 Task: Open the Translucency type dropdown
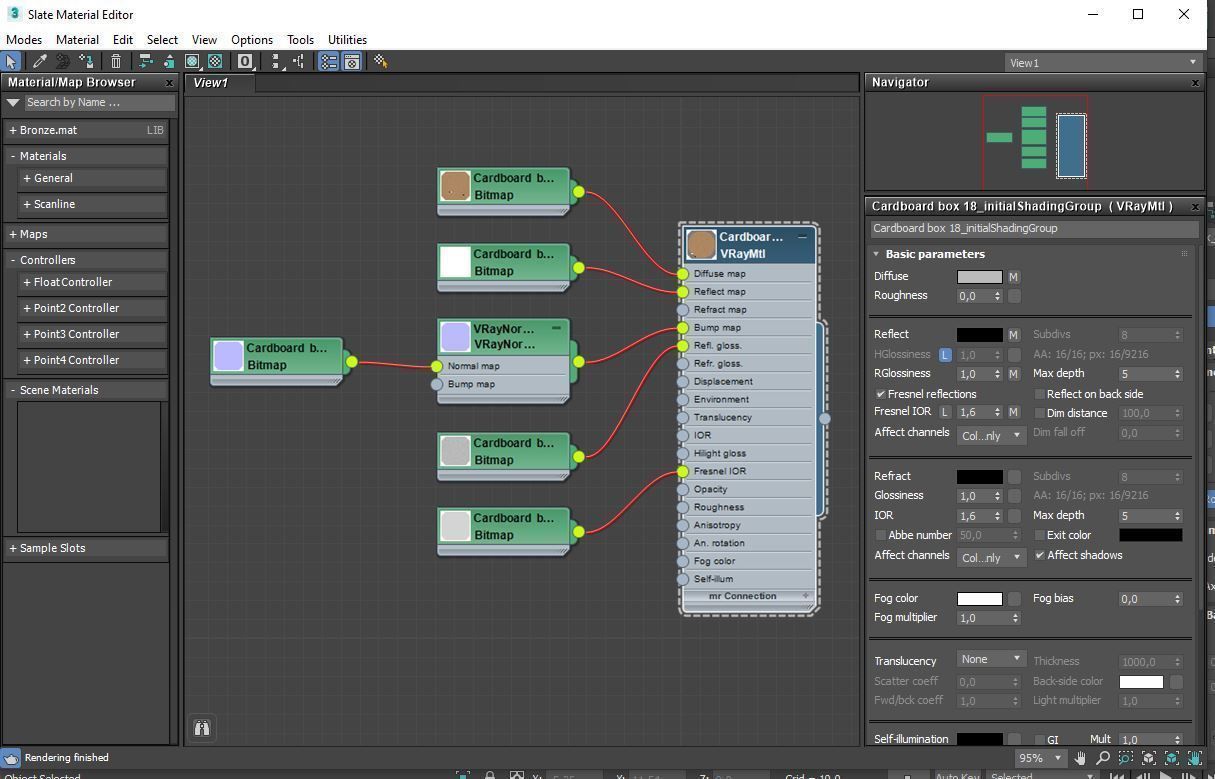pyautogui.click(x=991, y=659)
